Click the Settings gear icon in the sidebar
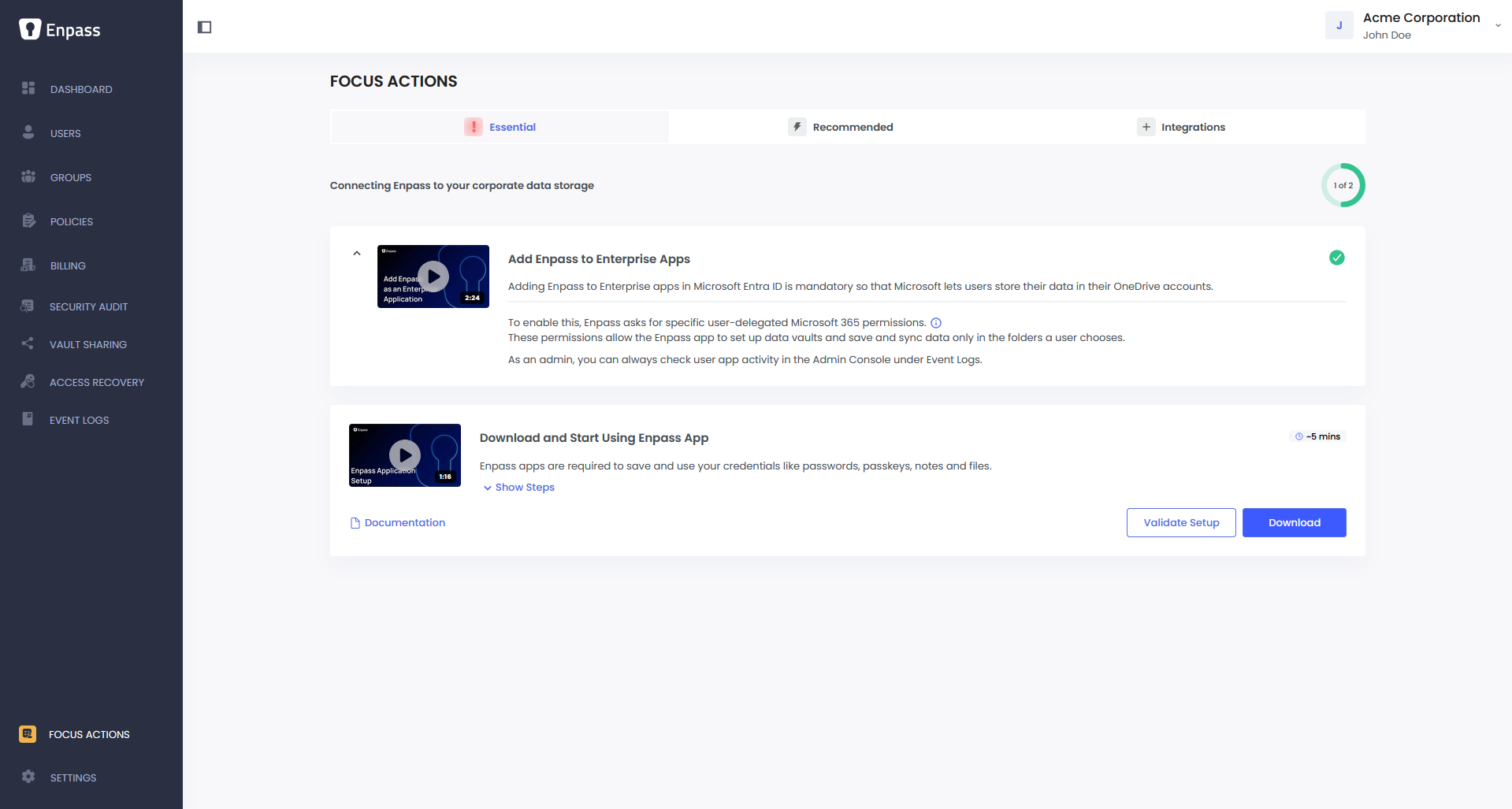 pos(28,777)
